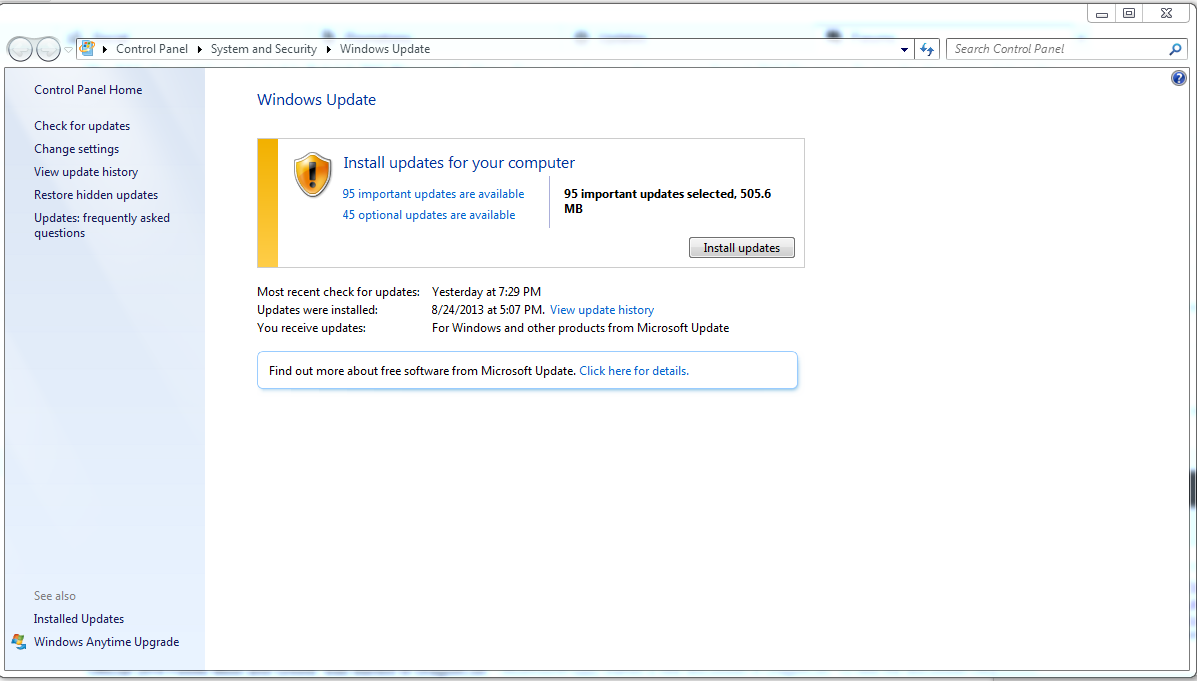
Task: Open 95 important updates are available
Action: click(433, 194)
